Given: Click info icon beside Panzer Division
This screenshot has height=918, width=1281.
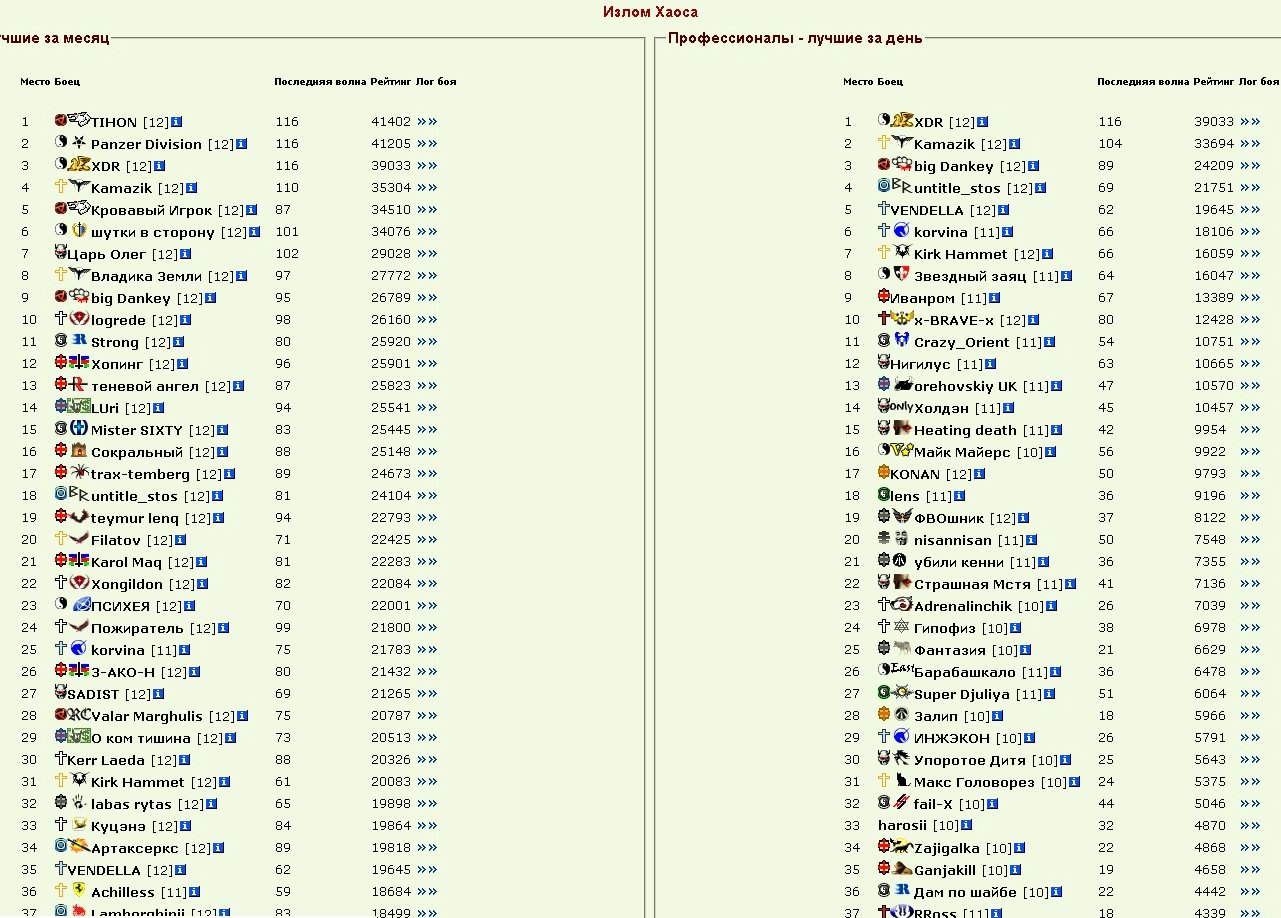Looking at the screenshot, I should point(241,144).
